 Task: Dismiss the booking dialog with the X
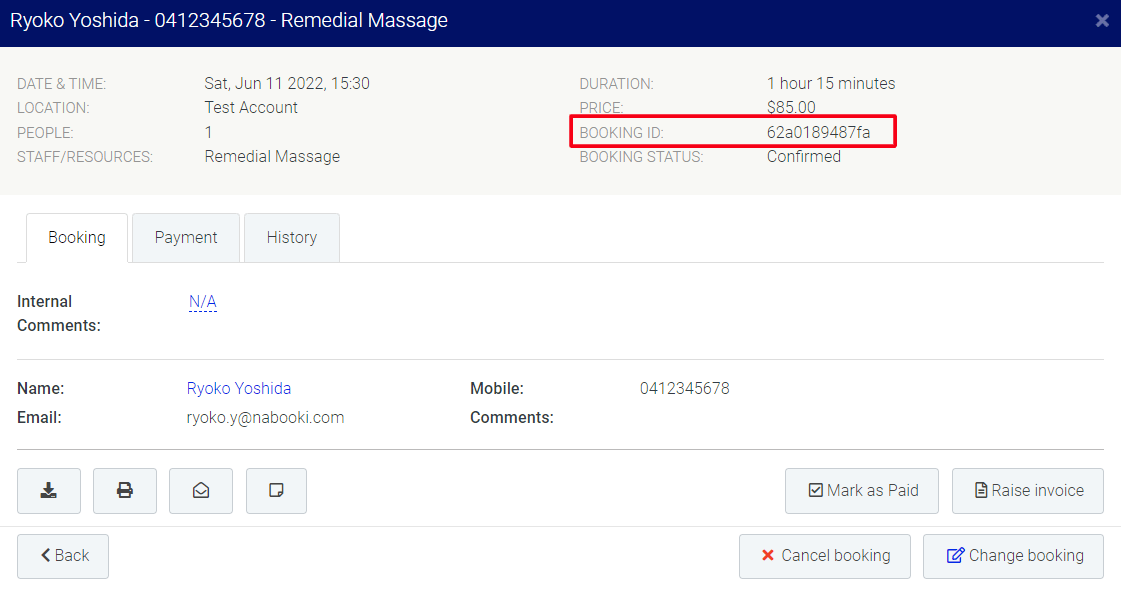pos(1102,20)
